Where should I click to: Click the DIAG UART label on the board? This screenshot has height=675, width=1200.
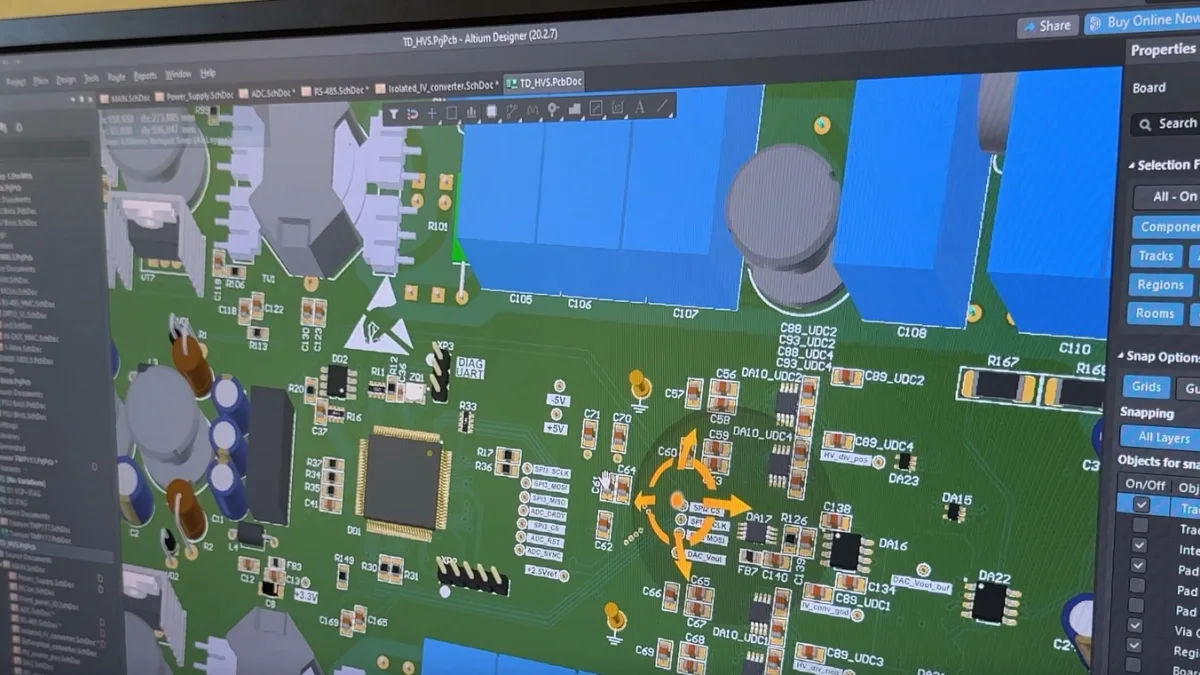coord(470,368)
